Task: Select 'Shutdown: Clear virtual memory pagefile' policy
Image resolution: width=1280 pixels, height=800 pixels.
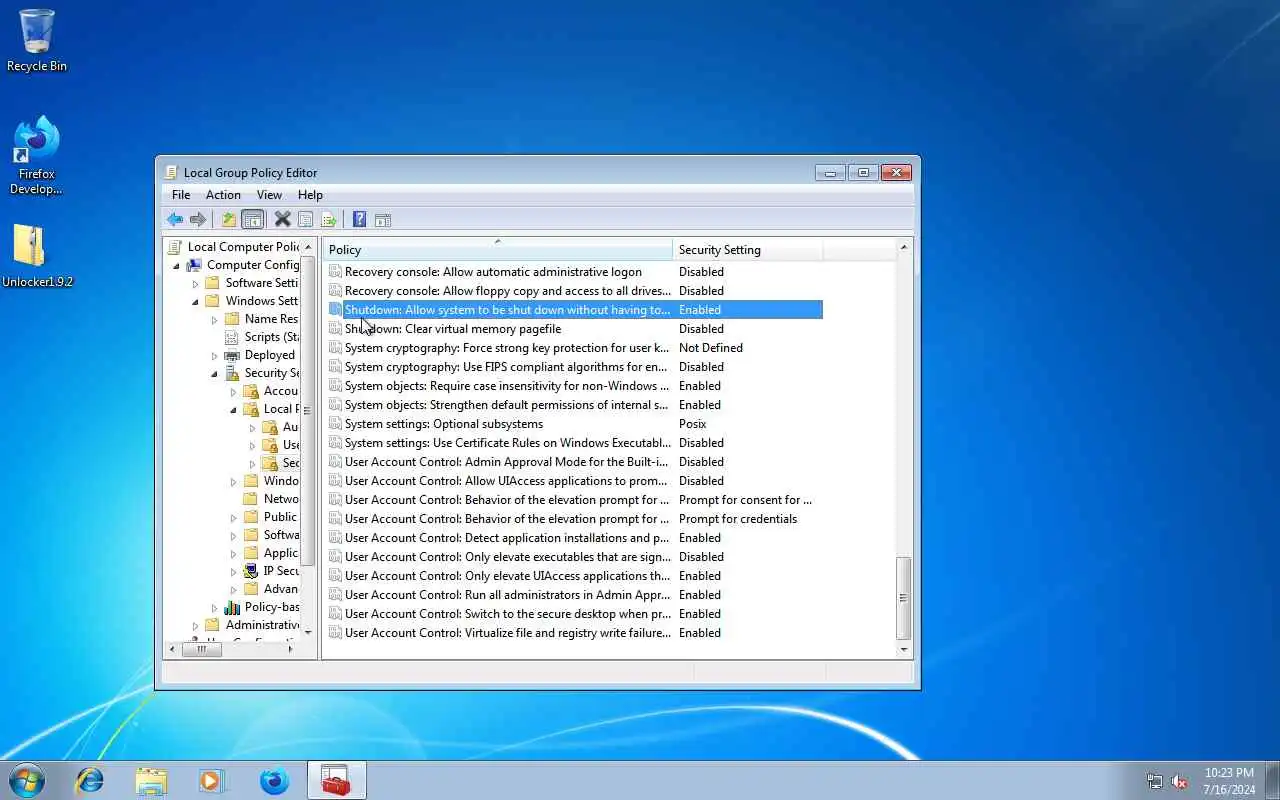Action: (x=453, y=329)
